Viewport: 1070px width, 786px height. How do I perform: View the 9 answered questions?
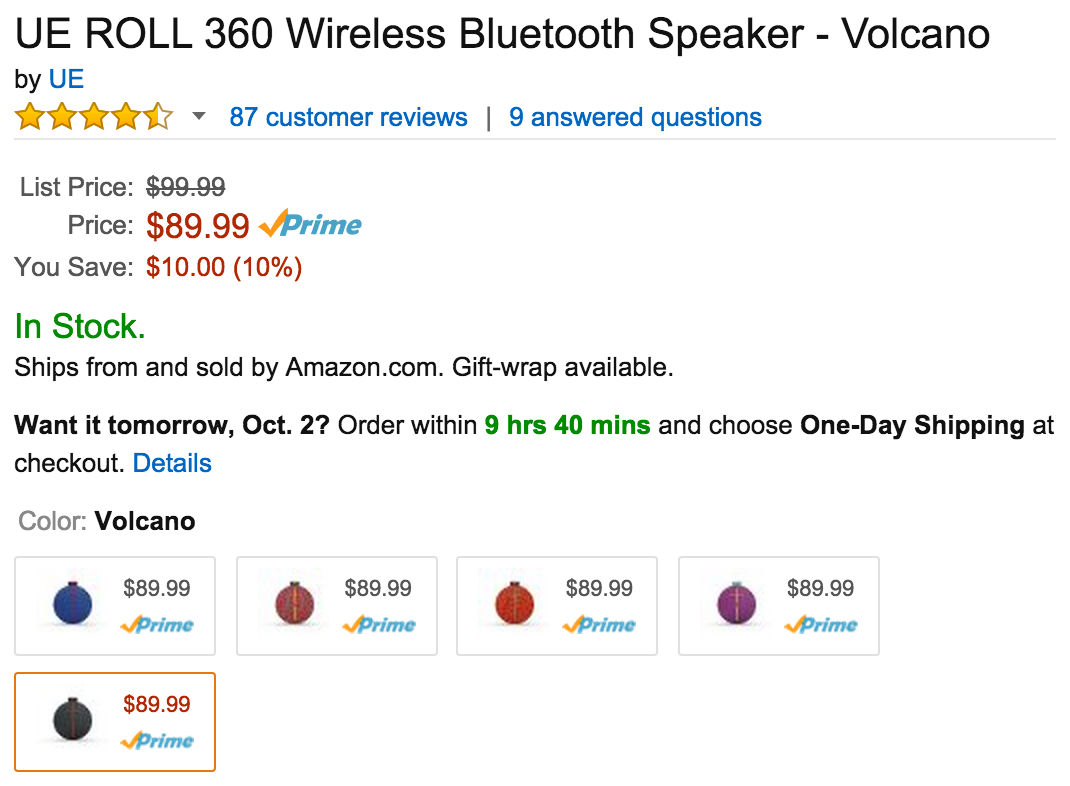pos(635,117)
